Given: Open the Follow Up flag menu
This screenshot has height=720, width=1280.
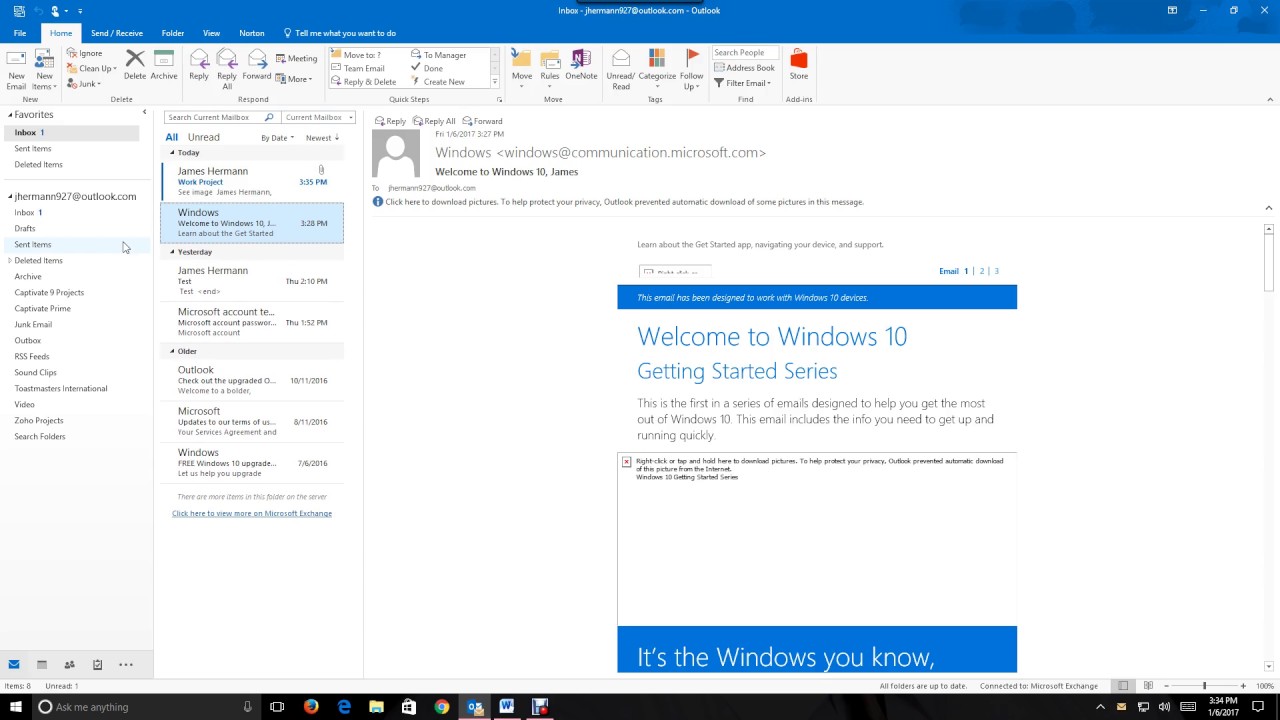Looking at the screenshot, I should pos(692,70).
